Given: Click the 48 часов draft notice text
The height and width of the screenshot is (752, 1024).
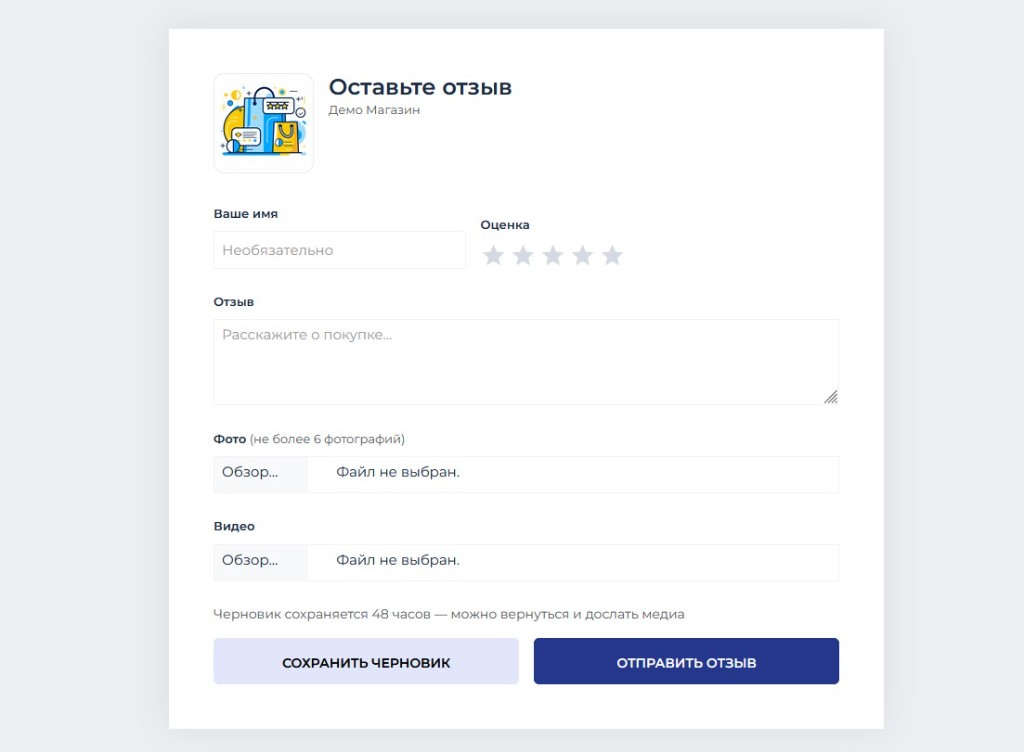Looking at the screenshot, I should [449, 614].
